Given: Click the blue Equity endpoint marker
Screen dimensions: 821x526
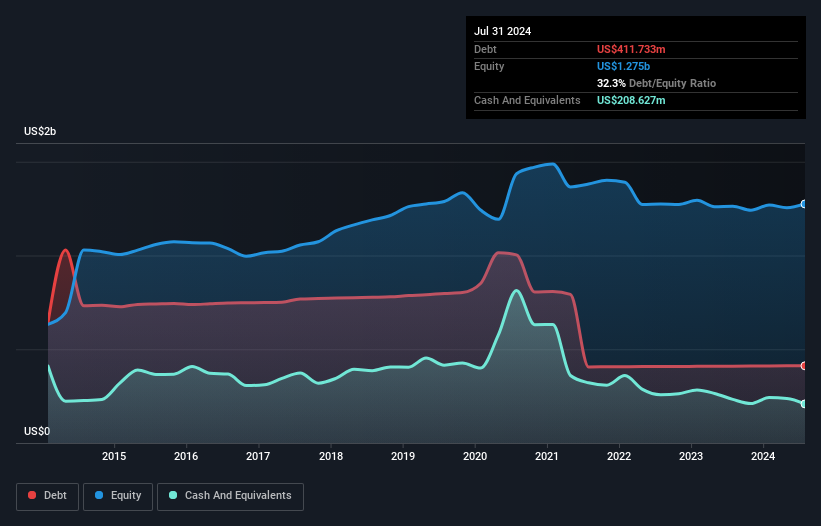Looking at the screenshot, I should tap(804, 204).
